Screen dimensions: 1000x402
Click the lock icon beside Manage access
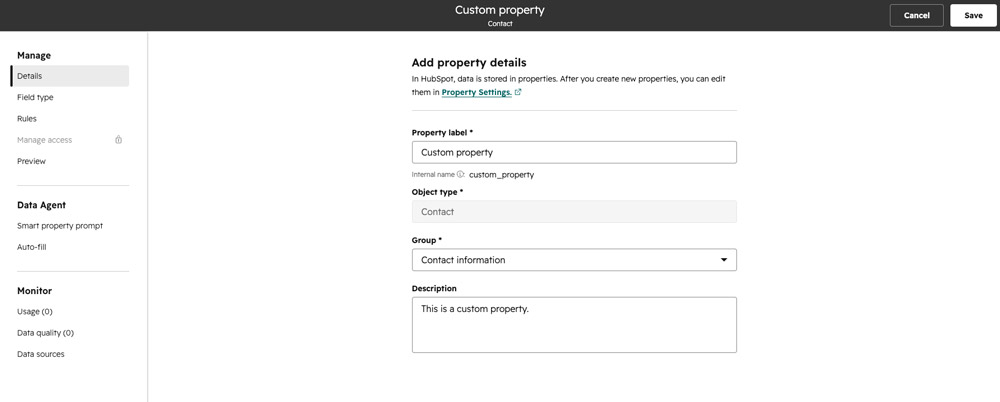(x=119, y=140)
